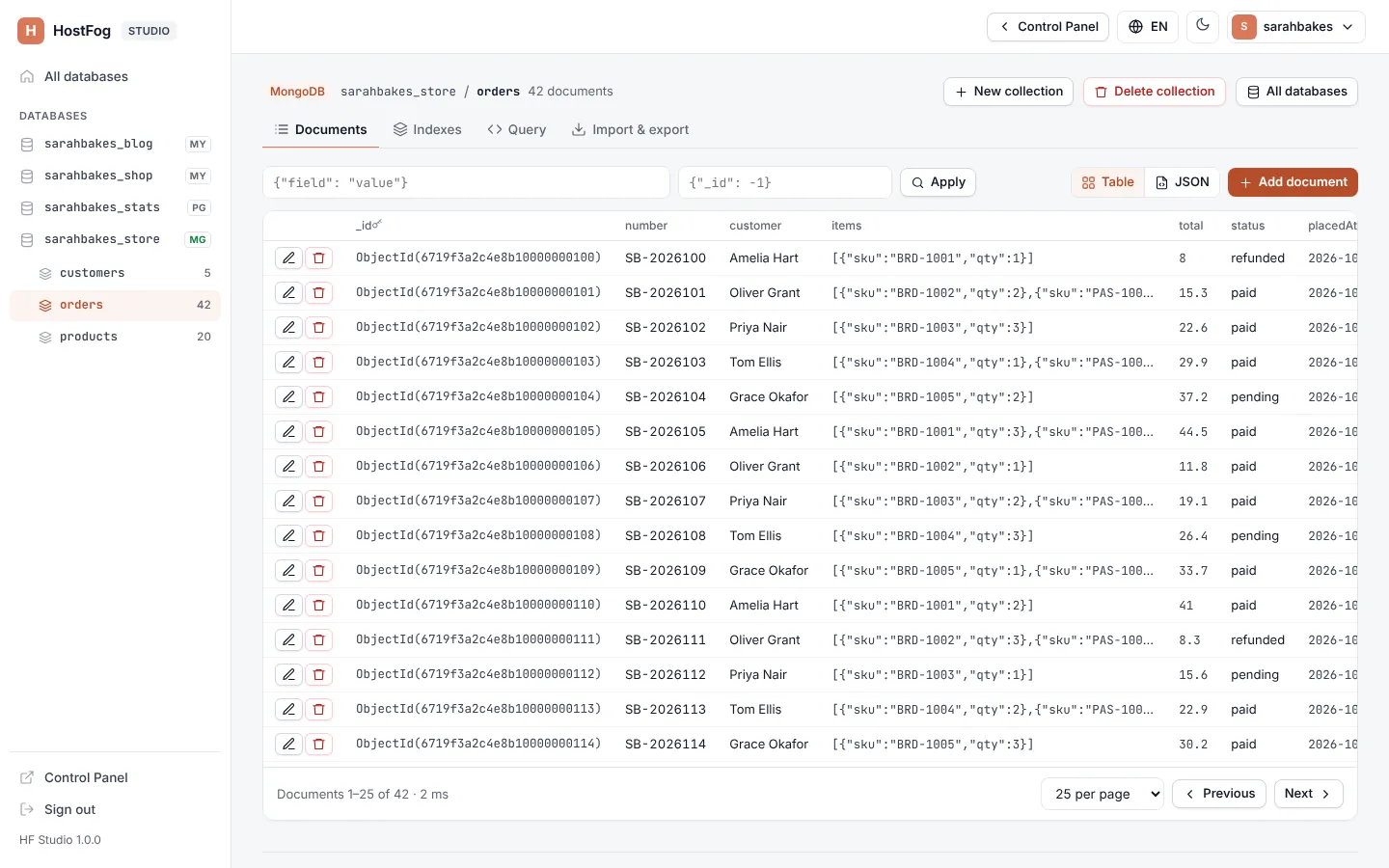Delete the SB-2026112 order document
The width and height of the screenshot is (1389, 868).
(x=319, y=675)
